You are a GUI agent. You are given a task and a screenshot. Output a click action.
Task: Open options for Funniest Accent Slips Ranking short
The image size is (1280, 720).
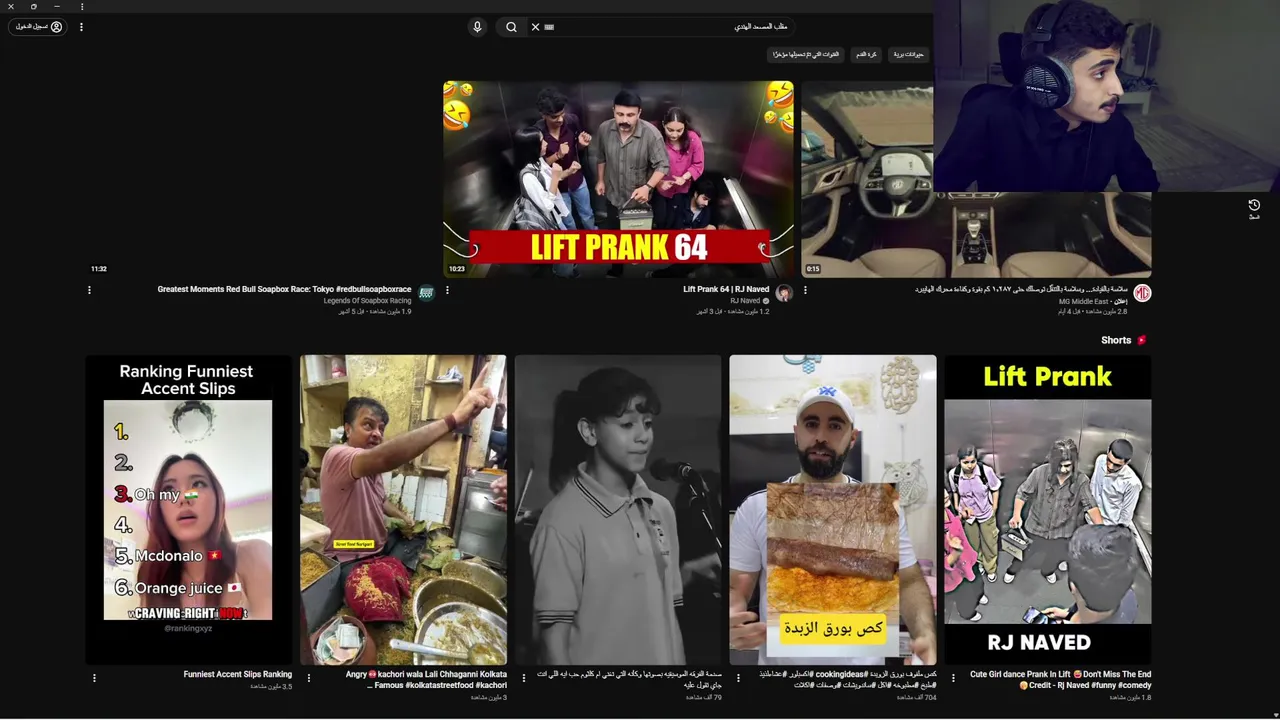94,678
